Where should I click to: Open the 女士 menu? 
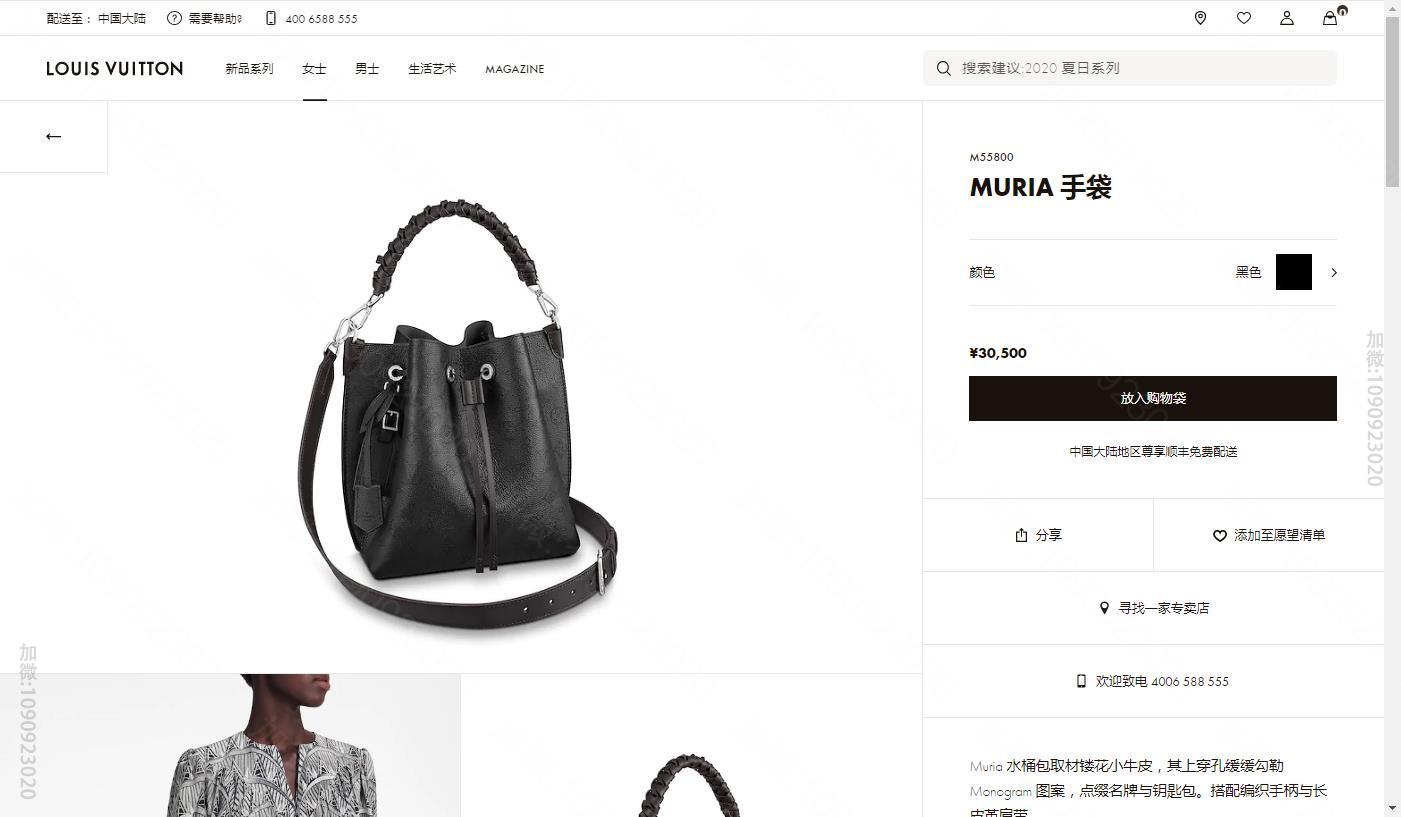[x=314, y=69]
